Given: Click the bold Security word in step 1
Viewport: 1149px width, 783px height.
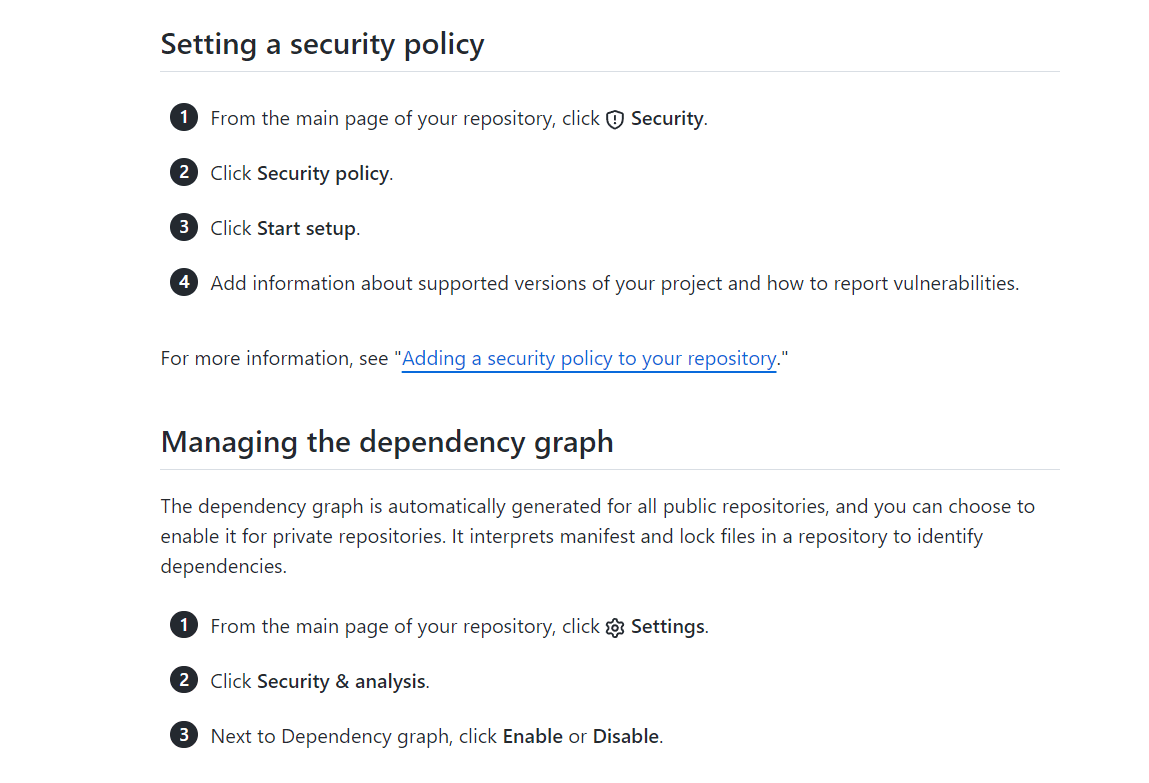Looking at the screenshot, I should [667, 119].
